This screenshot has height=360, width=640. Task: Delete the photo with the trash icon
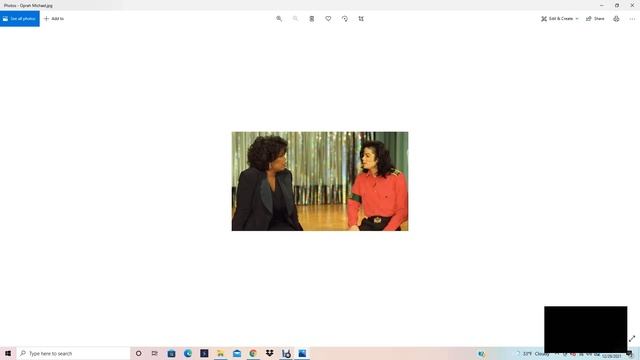click(312, 19)
